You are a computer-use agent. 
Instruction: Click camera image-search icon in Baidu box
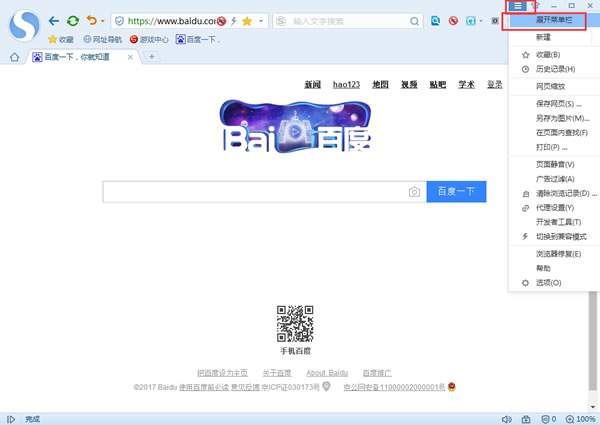click(414, 192)
